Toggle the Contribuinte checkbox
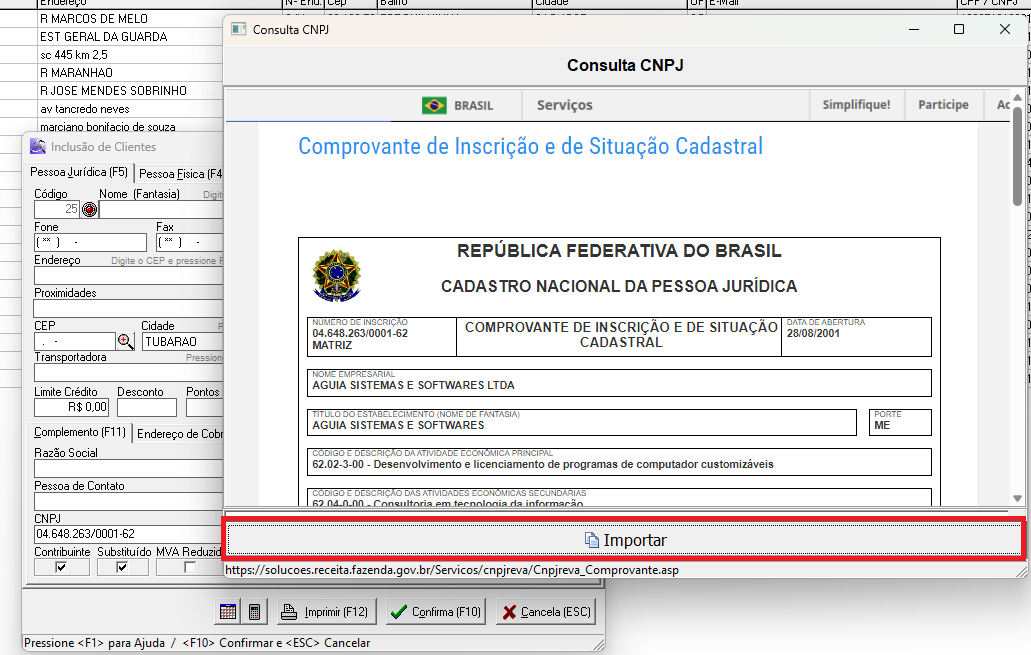Viewport: 1031px width, 655px height. point(61,568)
